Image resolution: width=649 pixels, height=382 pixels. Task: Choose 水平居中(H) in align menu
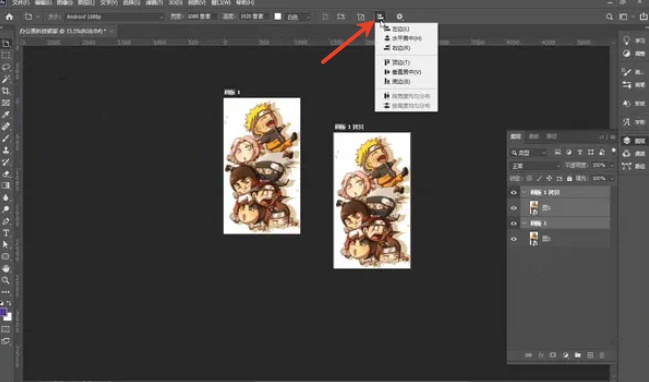(406, 38)
